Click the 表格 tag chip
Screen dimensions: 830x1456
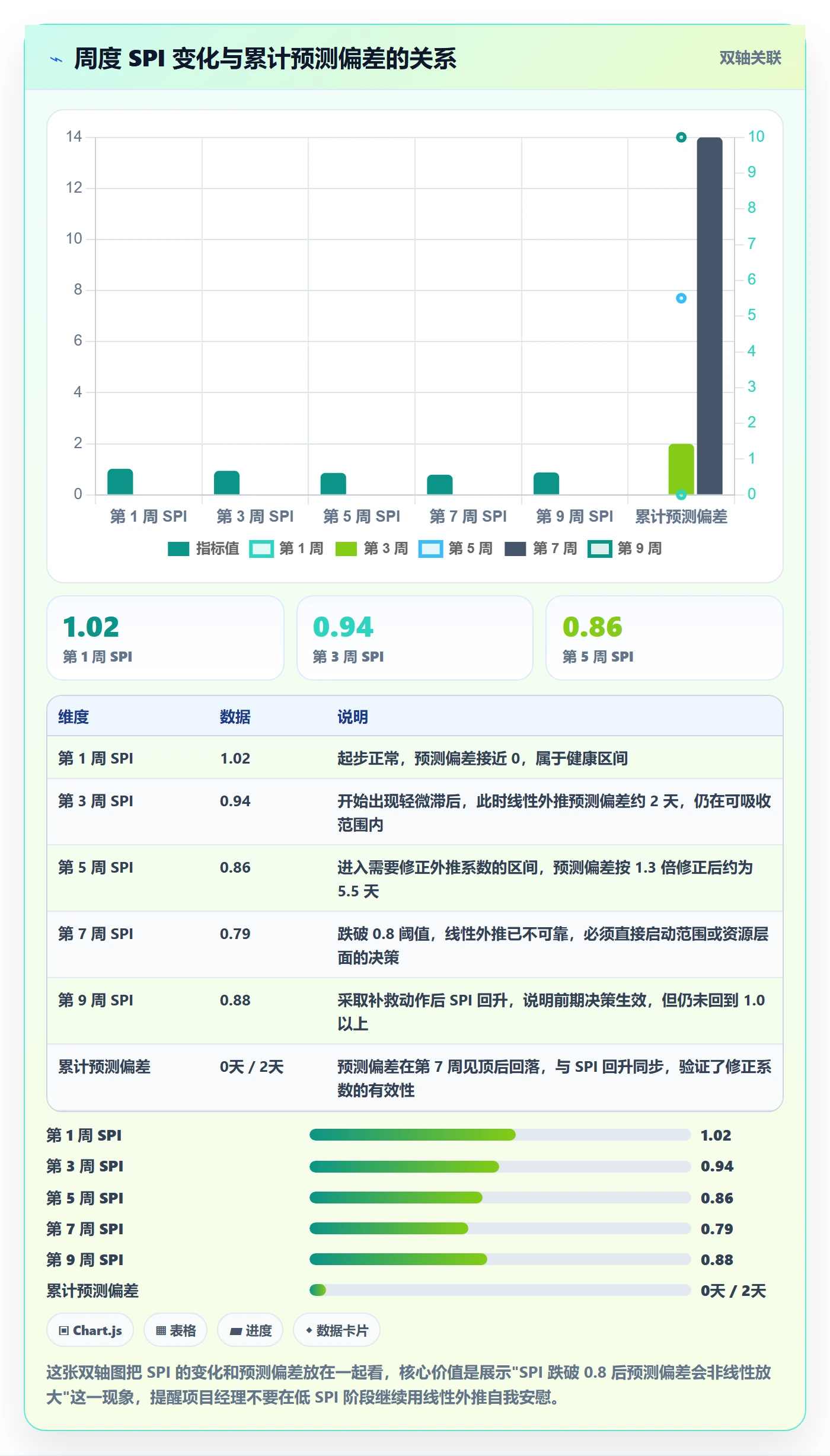tap(175, 1330)
